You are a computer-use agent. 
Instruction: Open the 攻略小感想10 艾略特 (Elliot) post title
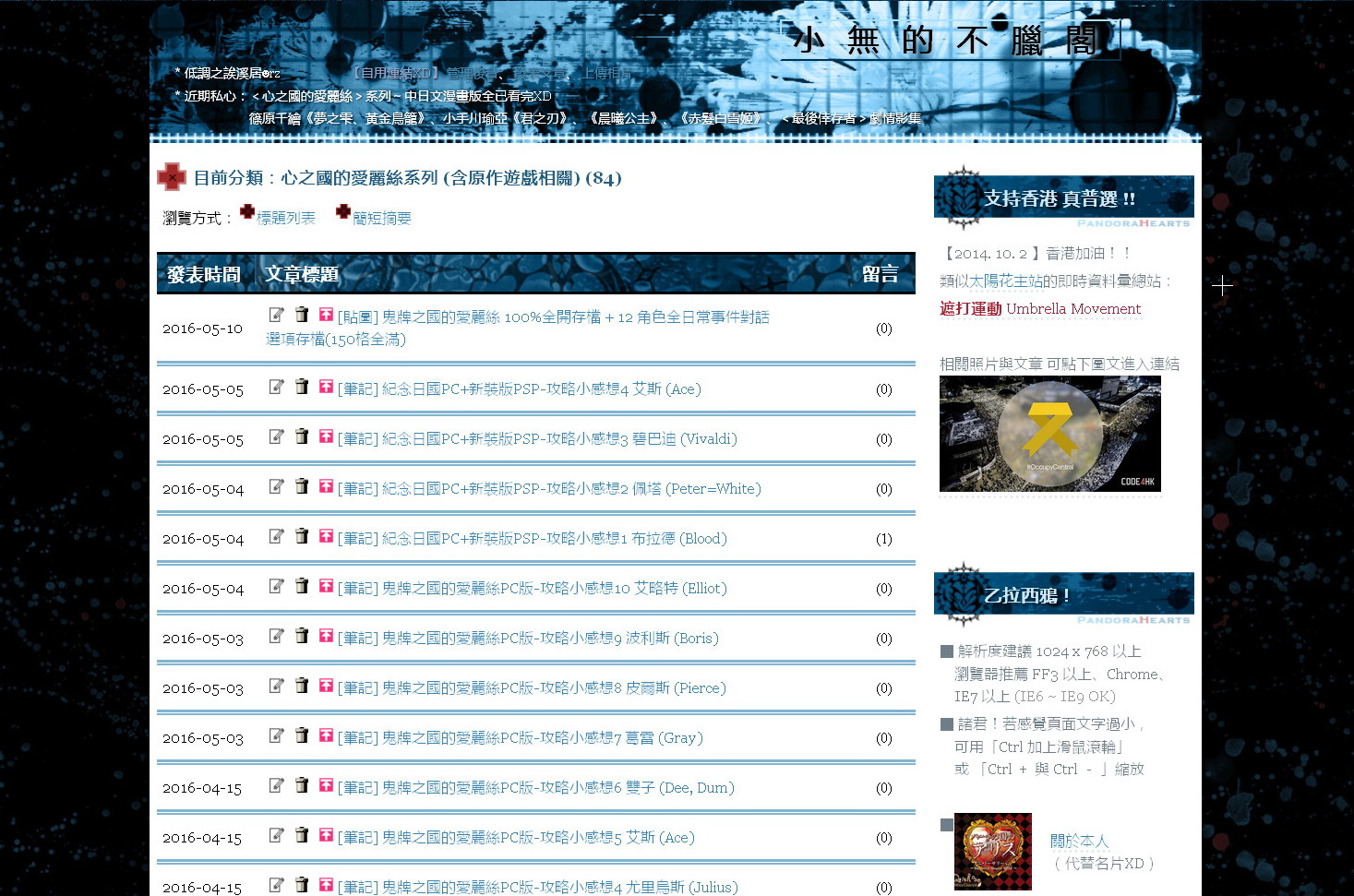(533, 589)
